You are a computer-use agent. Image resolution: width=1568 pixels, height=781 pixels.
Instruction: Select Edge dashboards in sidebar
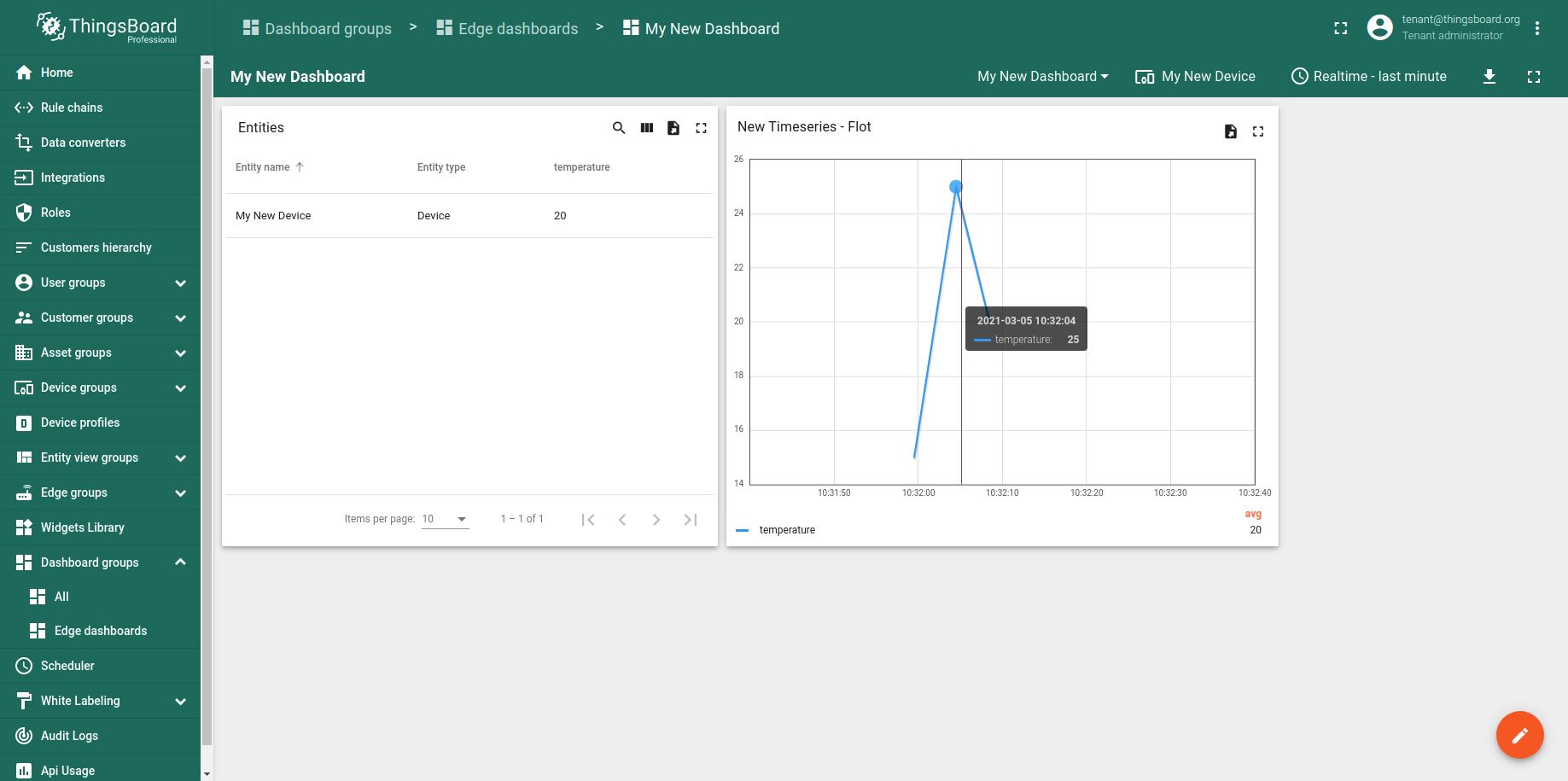(x=100, y=631)
